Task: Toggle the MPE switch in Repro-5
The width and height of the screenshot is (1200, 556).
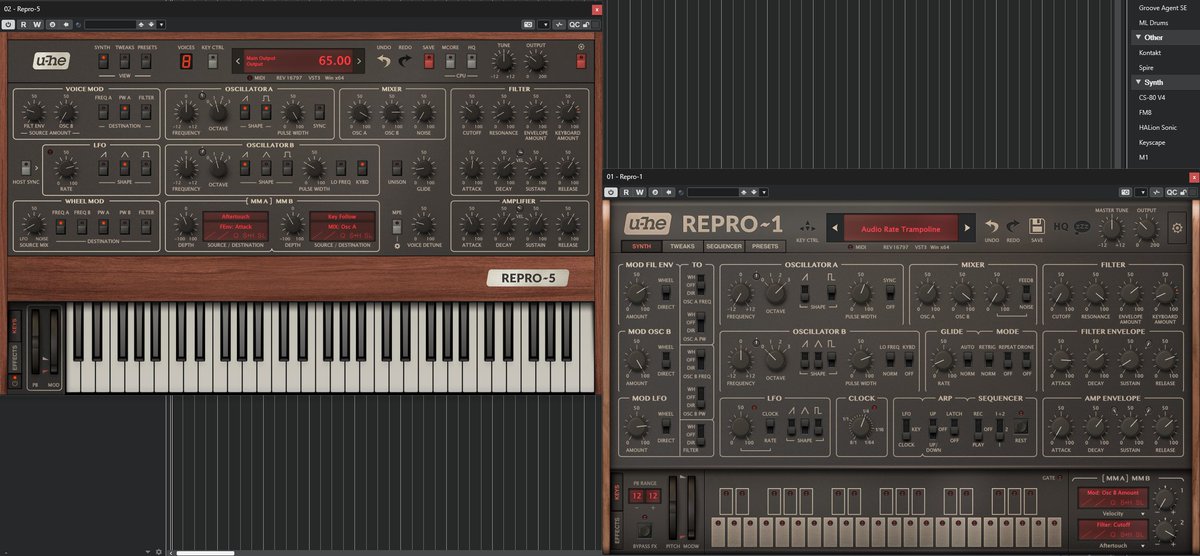Action: tap(395, 226)
